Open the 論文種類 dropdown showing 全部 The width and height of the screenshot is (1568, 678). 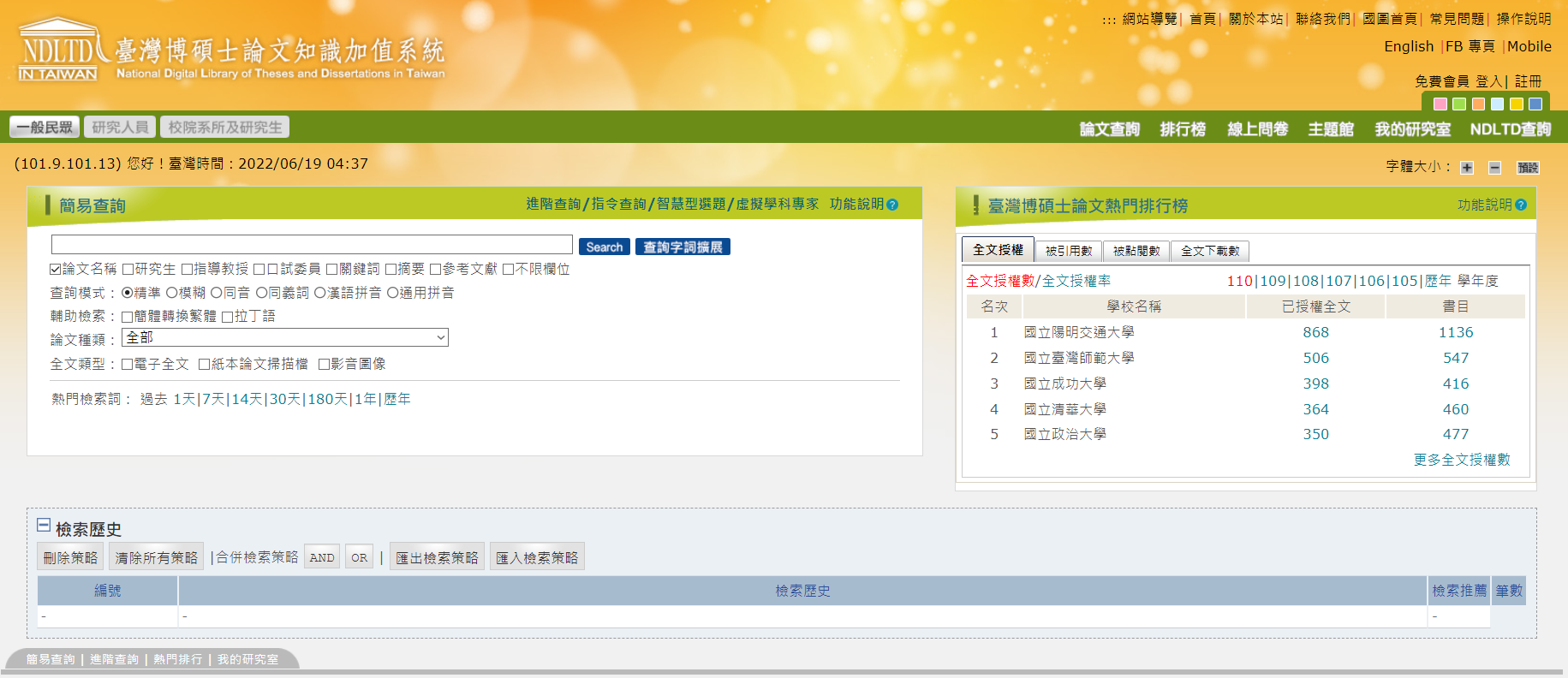pos(285,337)
